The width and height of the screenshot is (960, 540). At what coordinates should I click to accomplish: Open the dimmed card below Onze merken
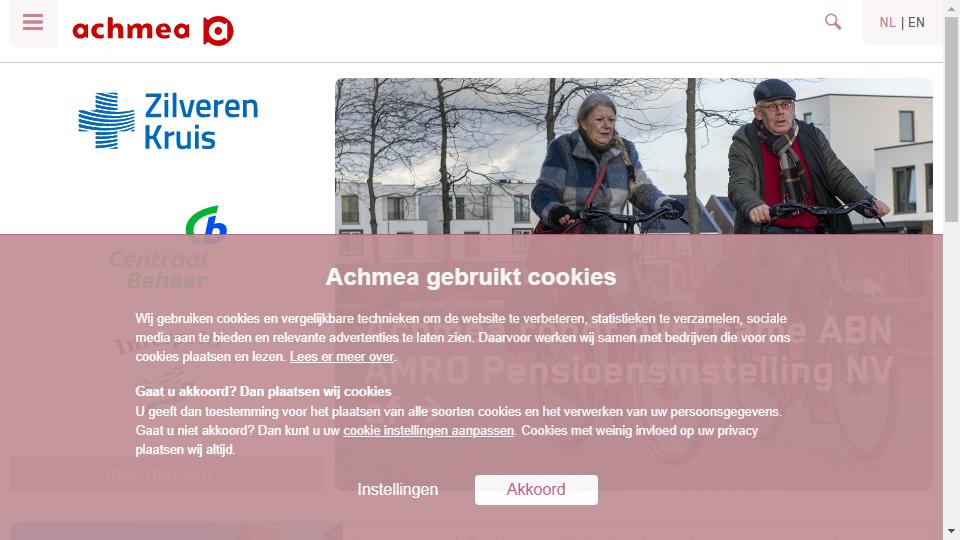click(176, 531)
